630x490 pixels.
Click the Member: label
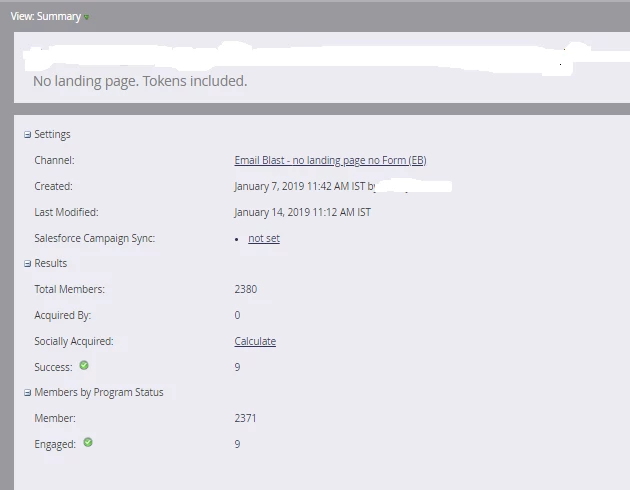pyautogui.click(x=55, y=418)
